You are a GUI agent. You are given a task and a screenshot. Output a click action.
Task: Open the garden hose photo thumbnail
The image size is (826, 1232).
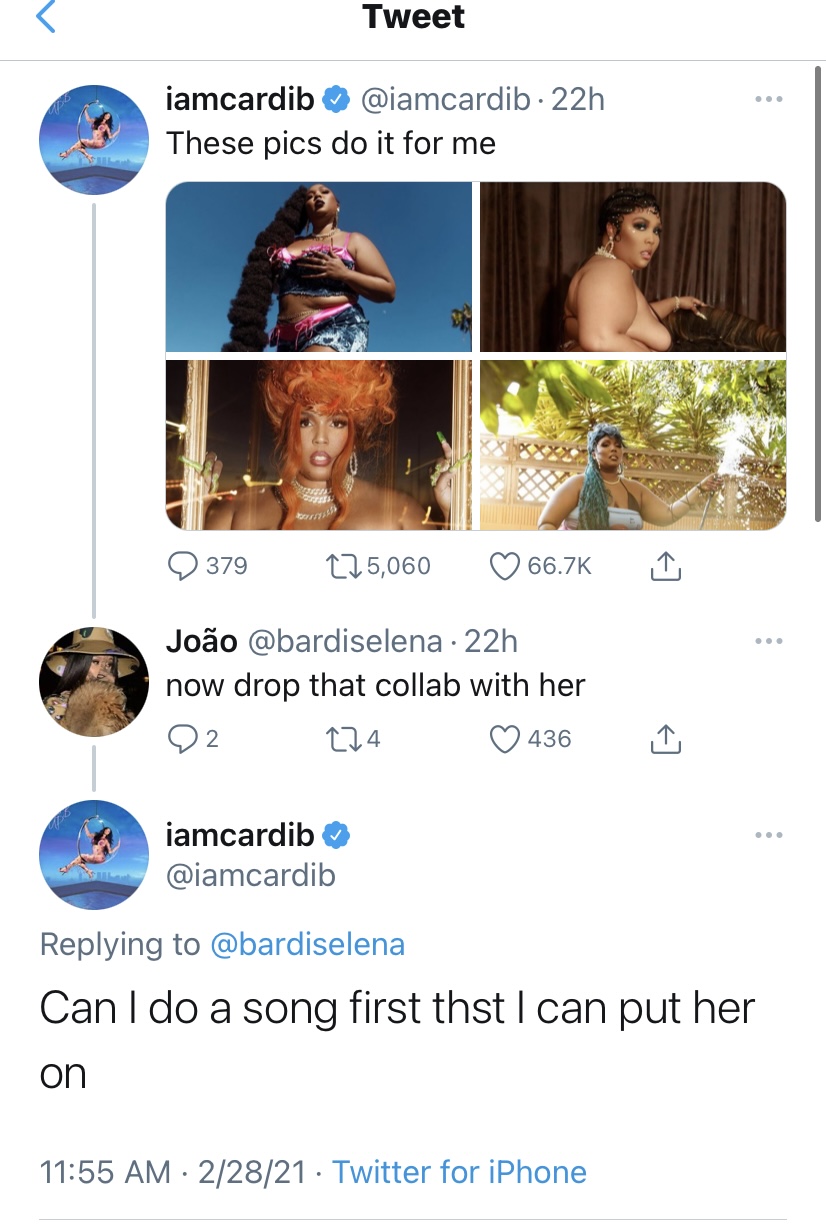pyautogui.click(x=633, y=445)
